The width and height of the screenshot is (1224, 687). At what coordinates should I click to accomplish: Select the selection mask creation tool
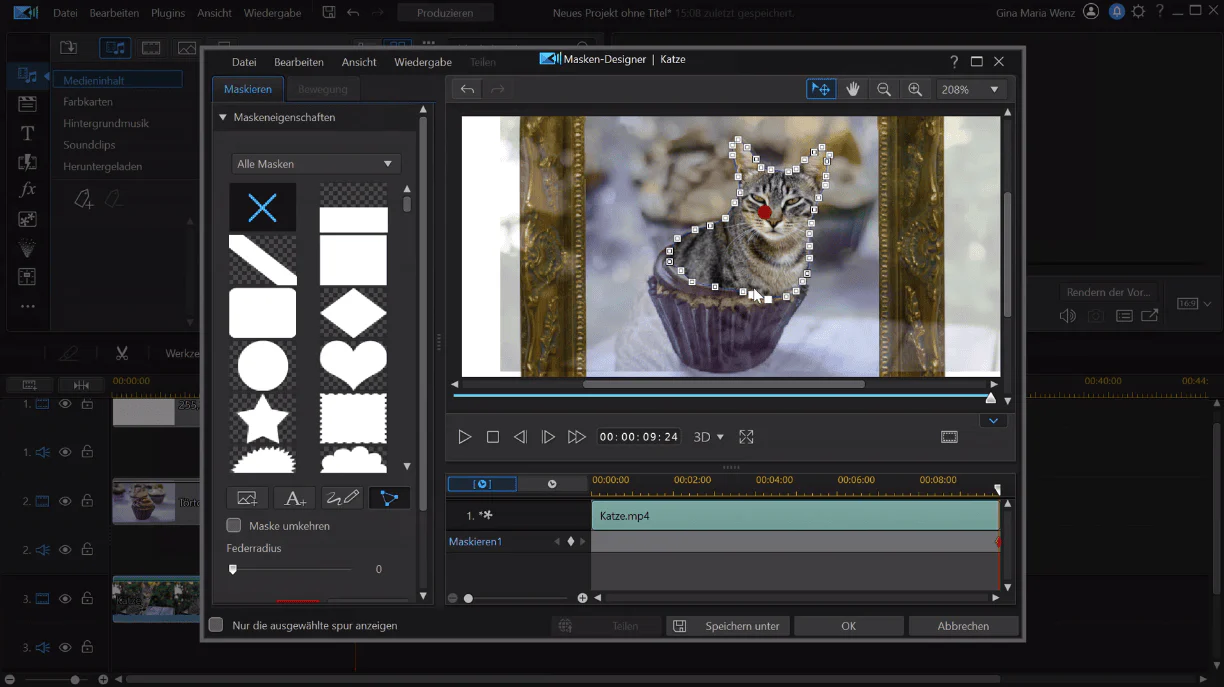click(x=389, y=498)
